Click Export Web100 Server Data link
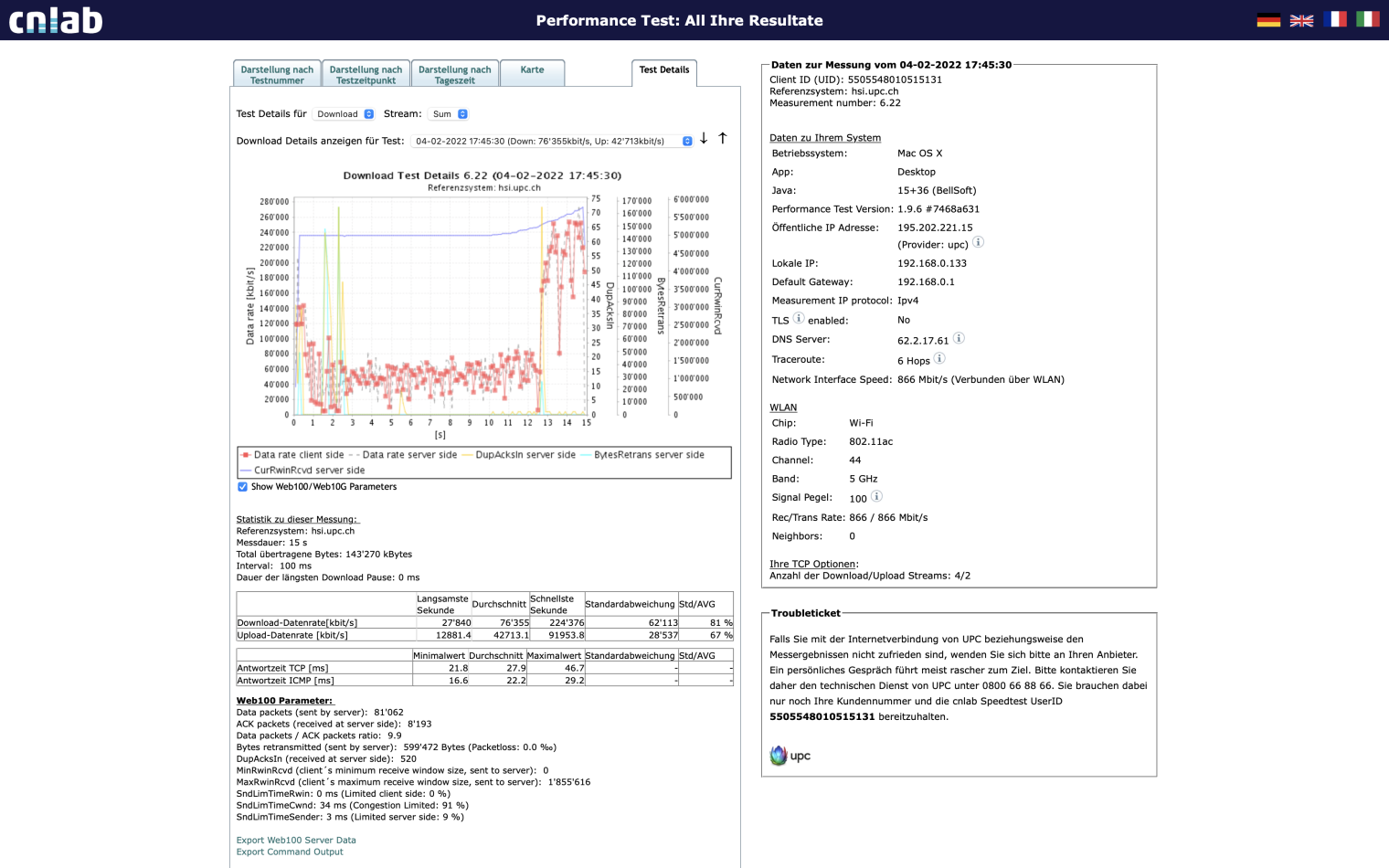 [296, 841]
